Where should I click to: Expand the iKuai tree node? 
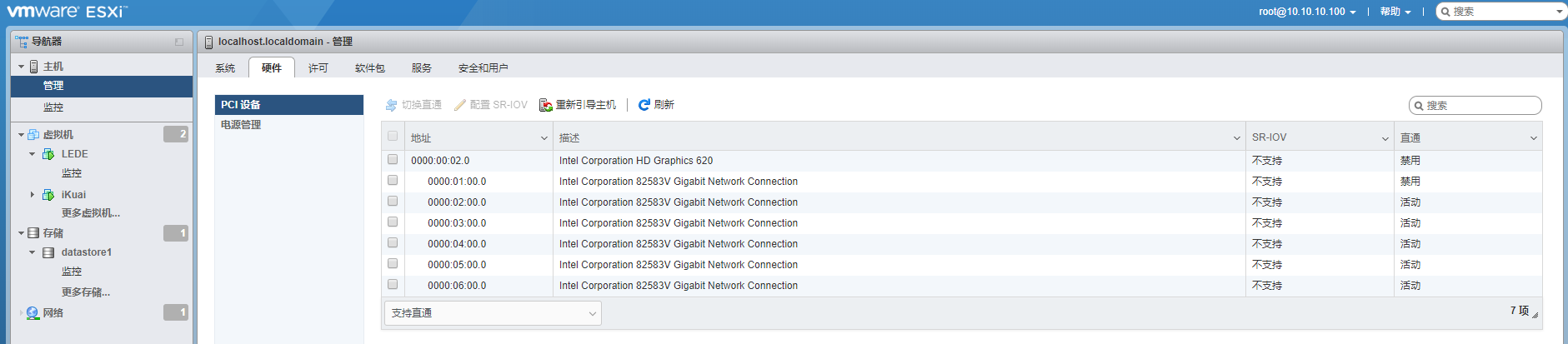[33, 195]
